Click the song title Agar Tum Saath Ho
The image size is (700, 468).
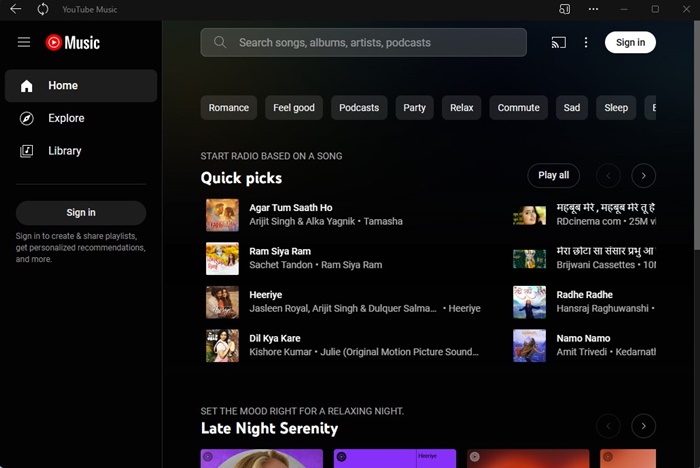(291, 208)
